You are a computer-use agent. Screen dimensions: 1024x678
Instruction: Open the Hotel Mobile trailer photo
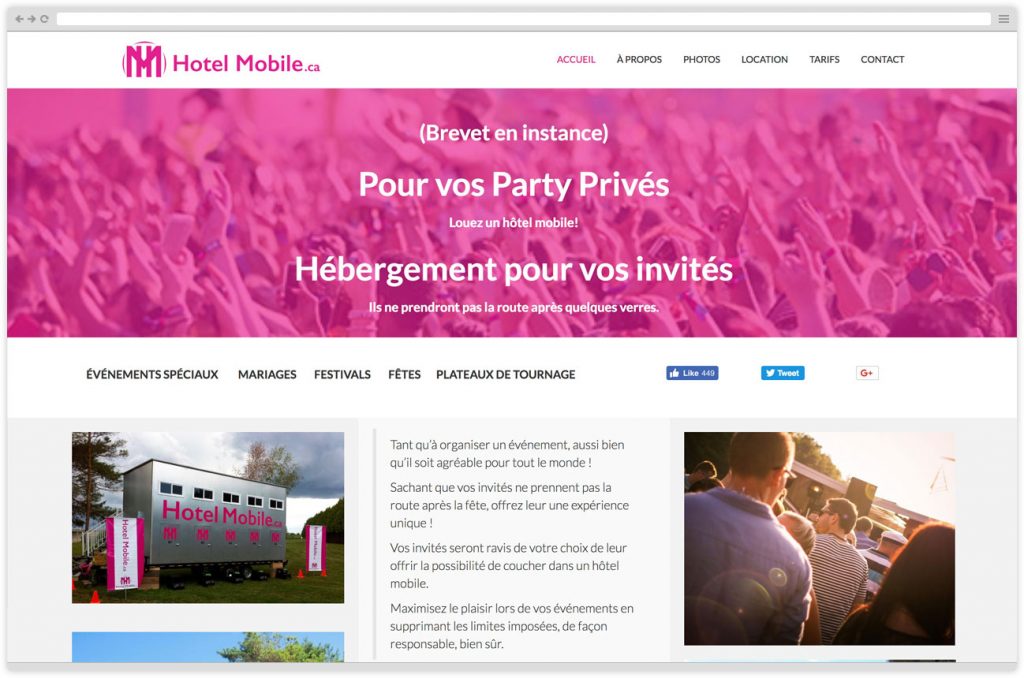click(208, 517)
